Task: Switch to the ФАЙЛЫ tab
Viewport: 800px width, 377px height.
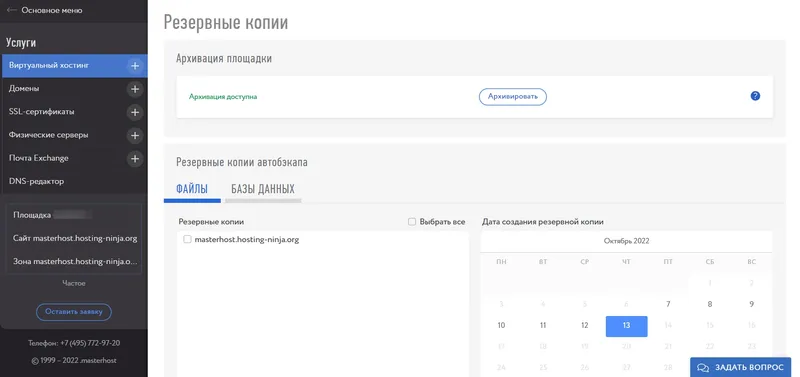Action: click(192, 189)
